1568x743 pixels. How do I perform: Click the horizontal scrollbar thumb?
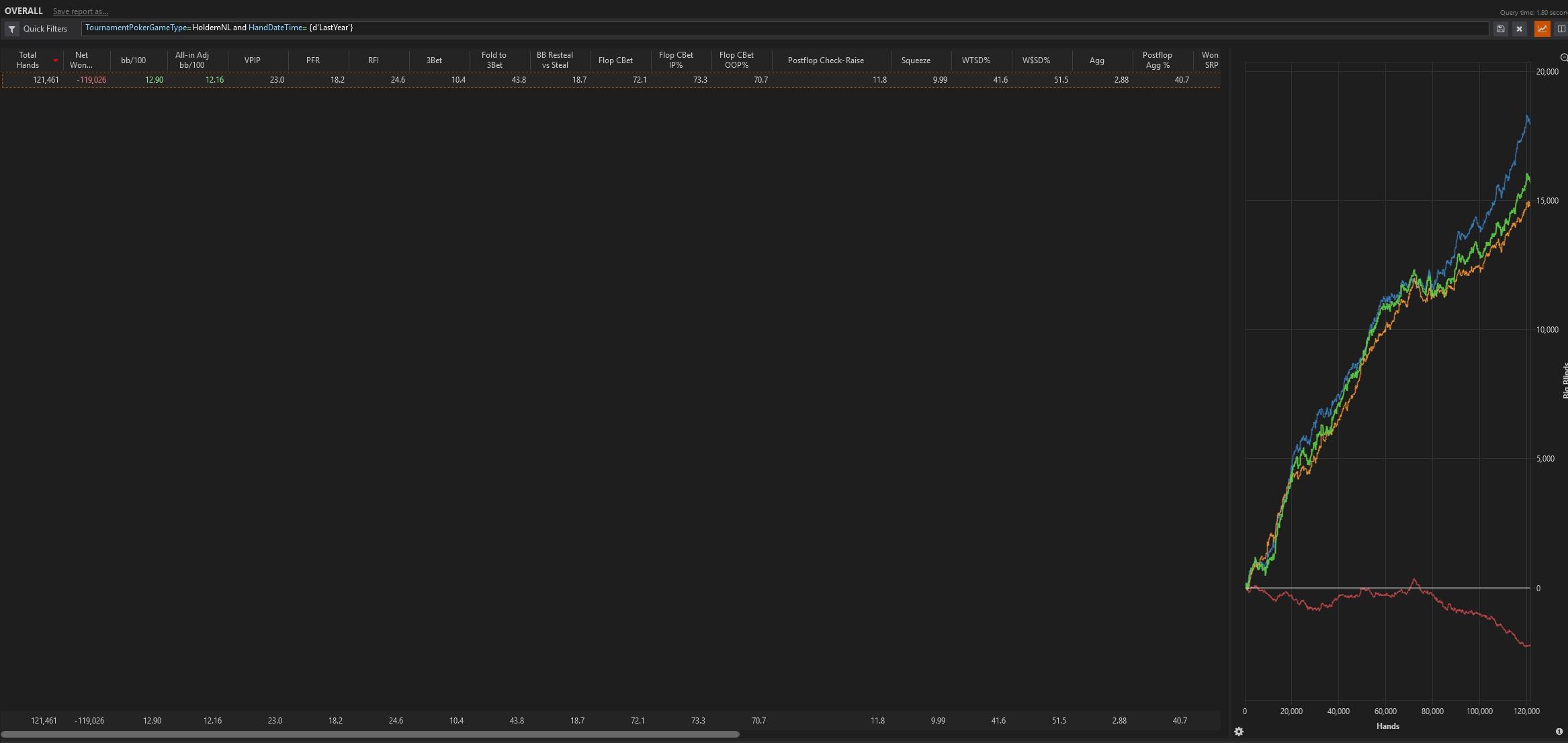[x=369, y=734]
